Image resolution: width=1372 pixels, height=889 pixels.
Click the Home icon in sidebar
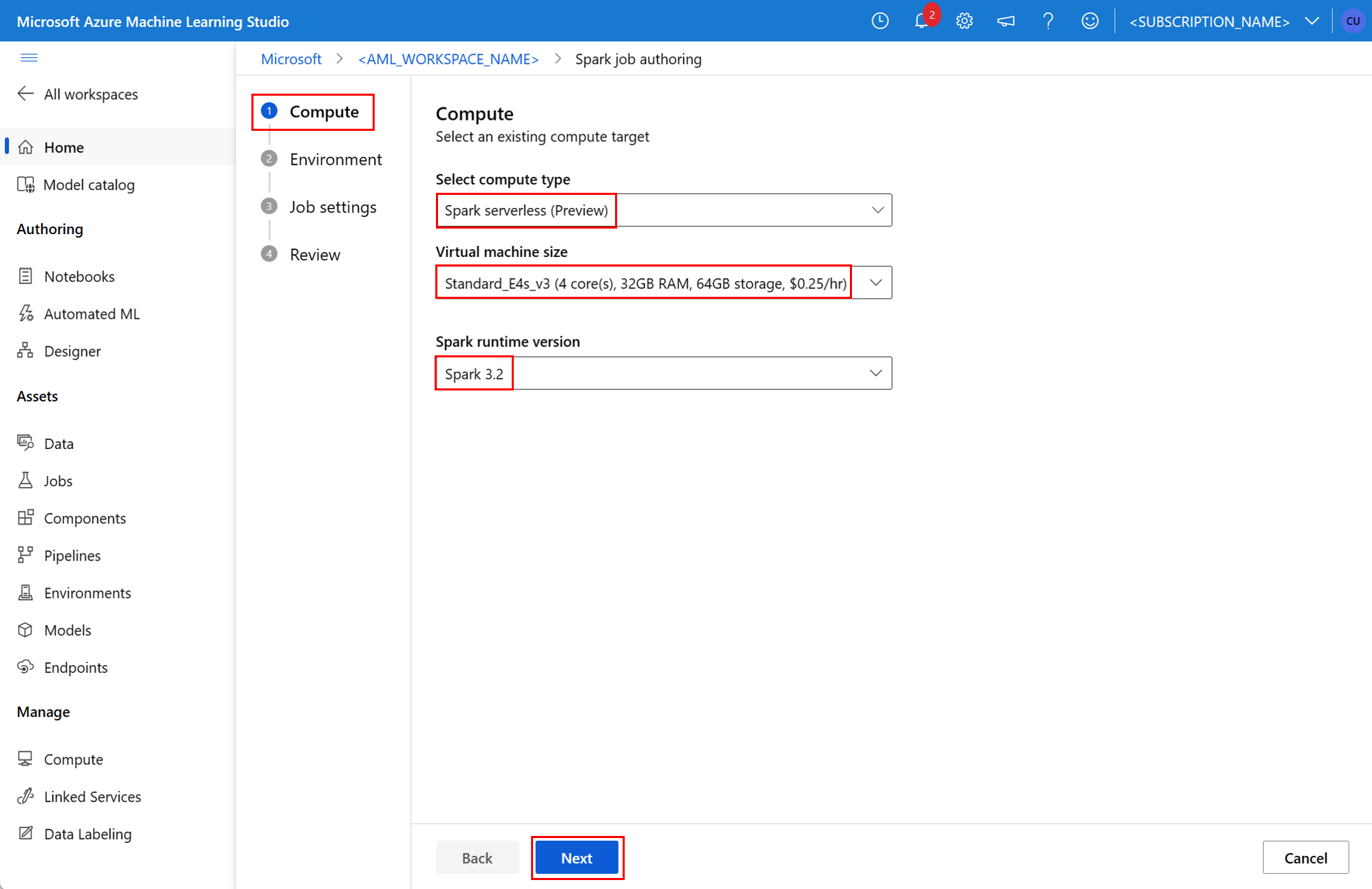[x=28, y=146]
